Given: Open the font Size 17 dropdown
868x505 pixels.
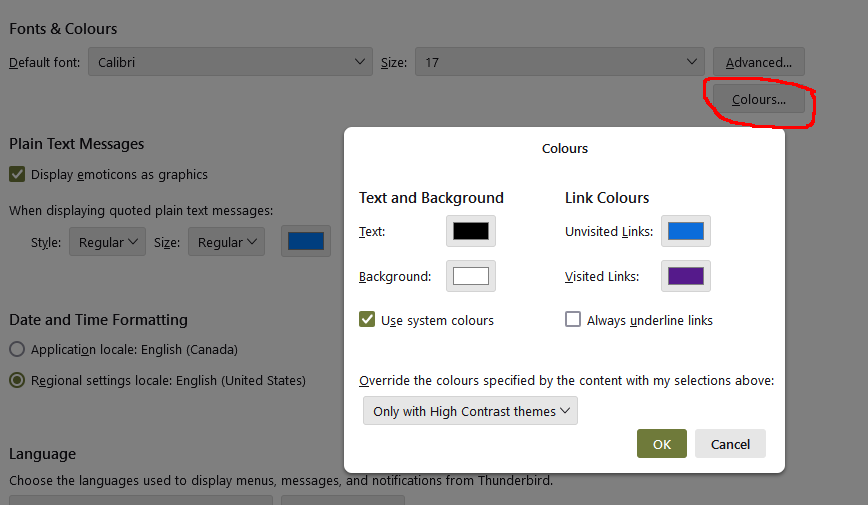Looking at the screenshot, I should tap(560, 62).
